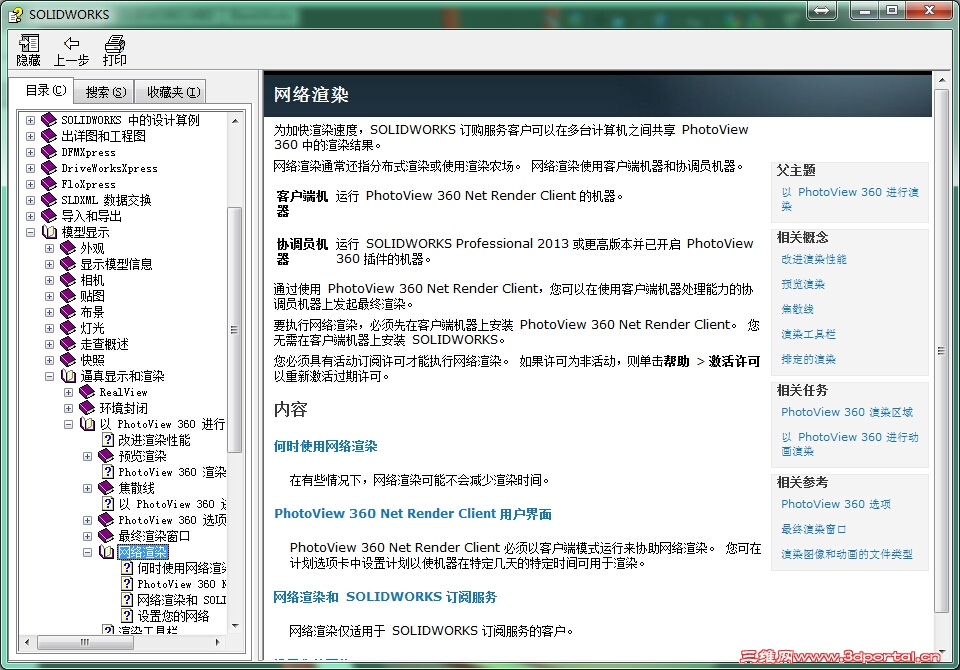This screenshot has width=960, height=670.
Task: Click the 隐藏 (Hide) toolbar icon
Action: click(x=28, y=43)
